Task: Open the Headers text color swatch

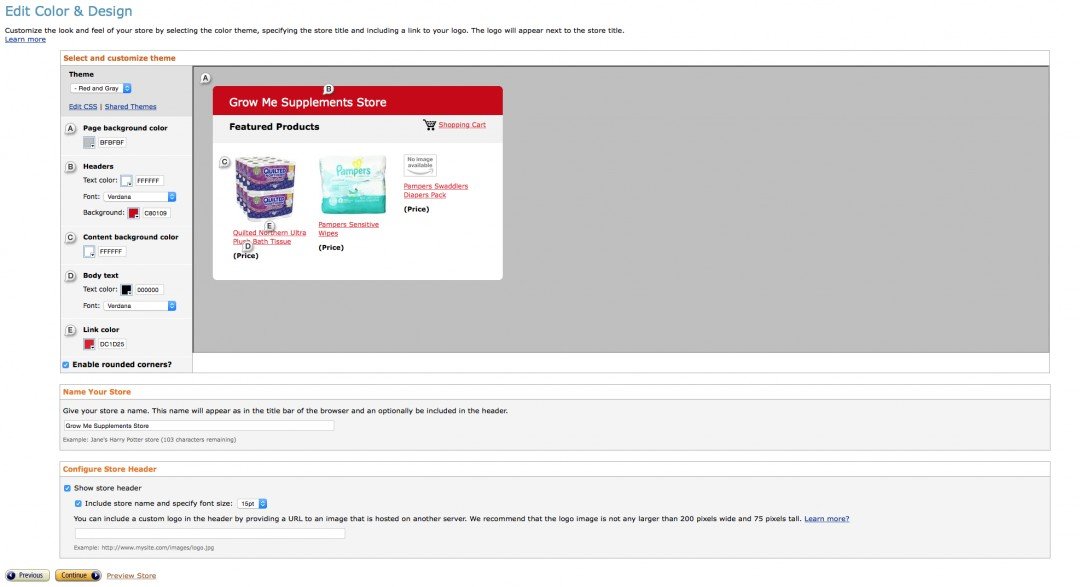Action: point(127,181)
